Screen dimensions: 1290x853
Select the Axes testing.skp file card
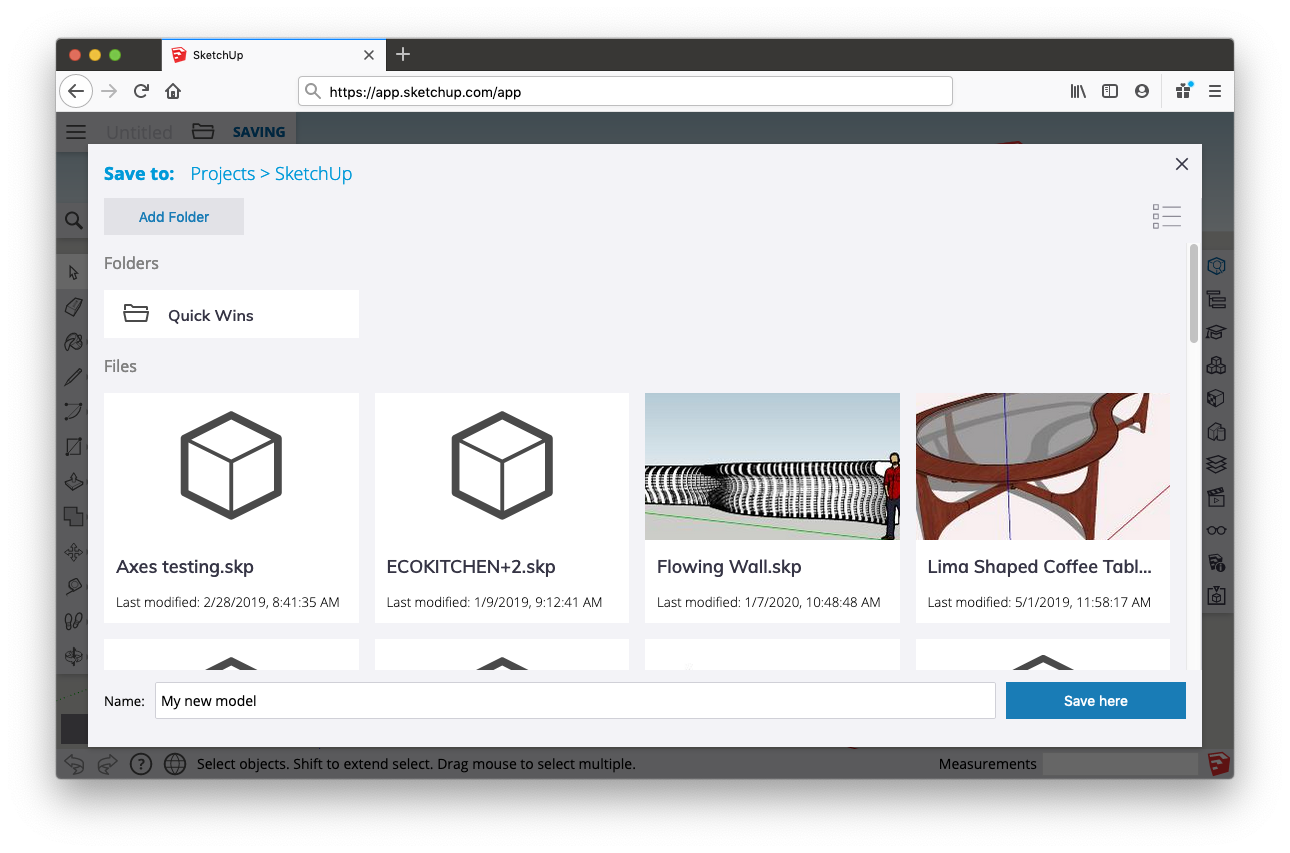pos(231,507)
